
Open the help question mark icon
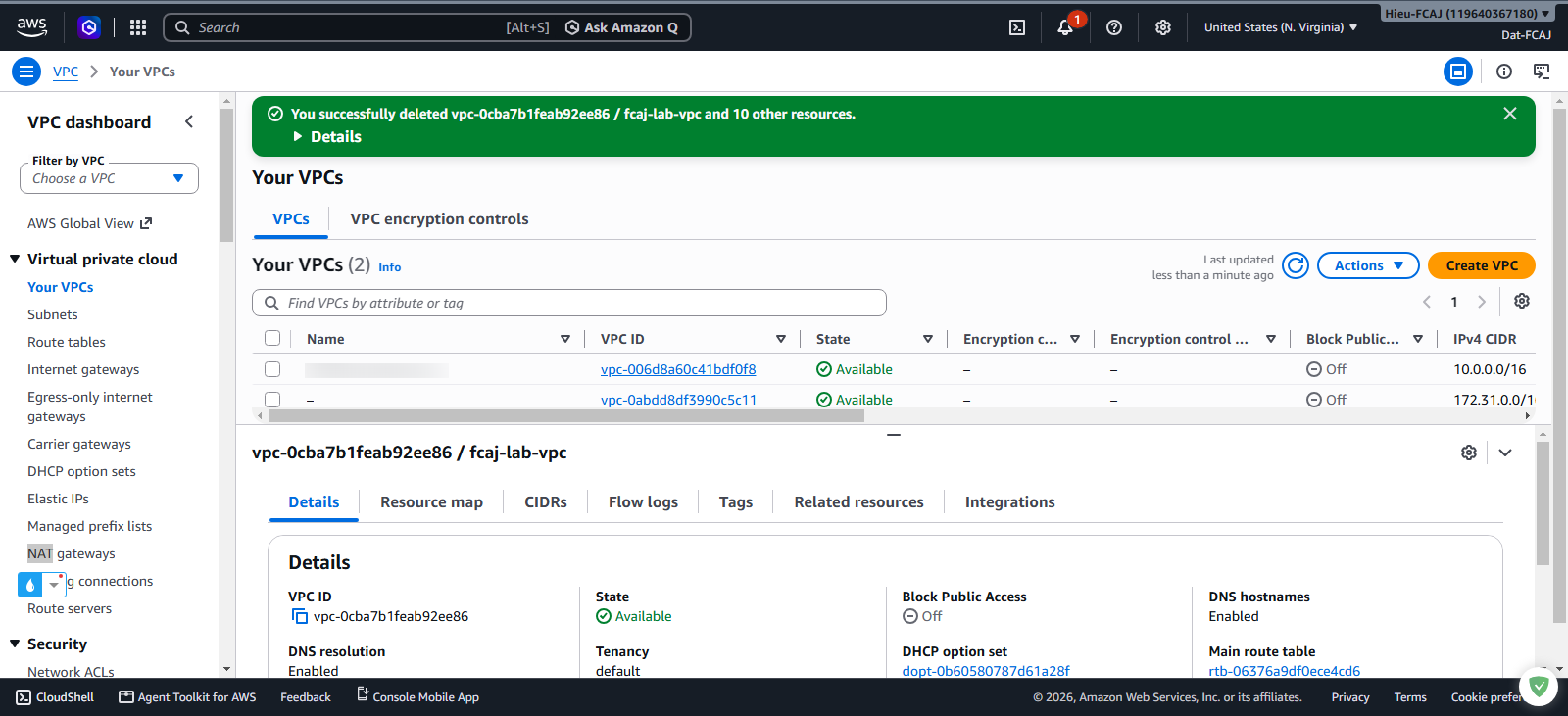(x=1114, y=27)
